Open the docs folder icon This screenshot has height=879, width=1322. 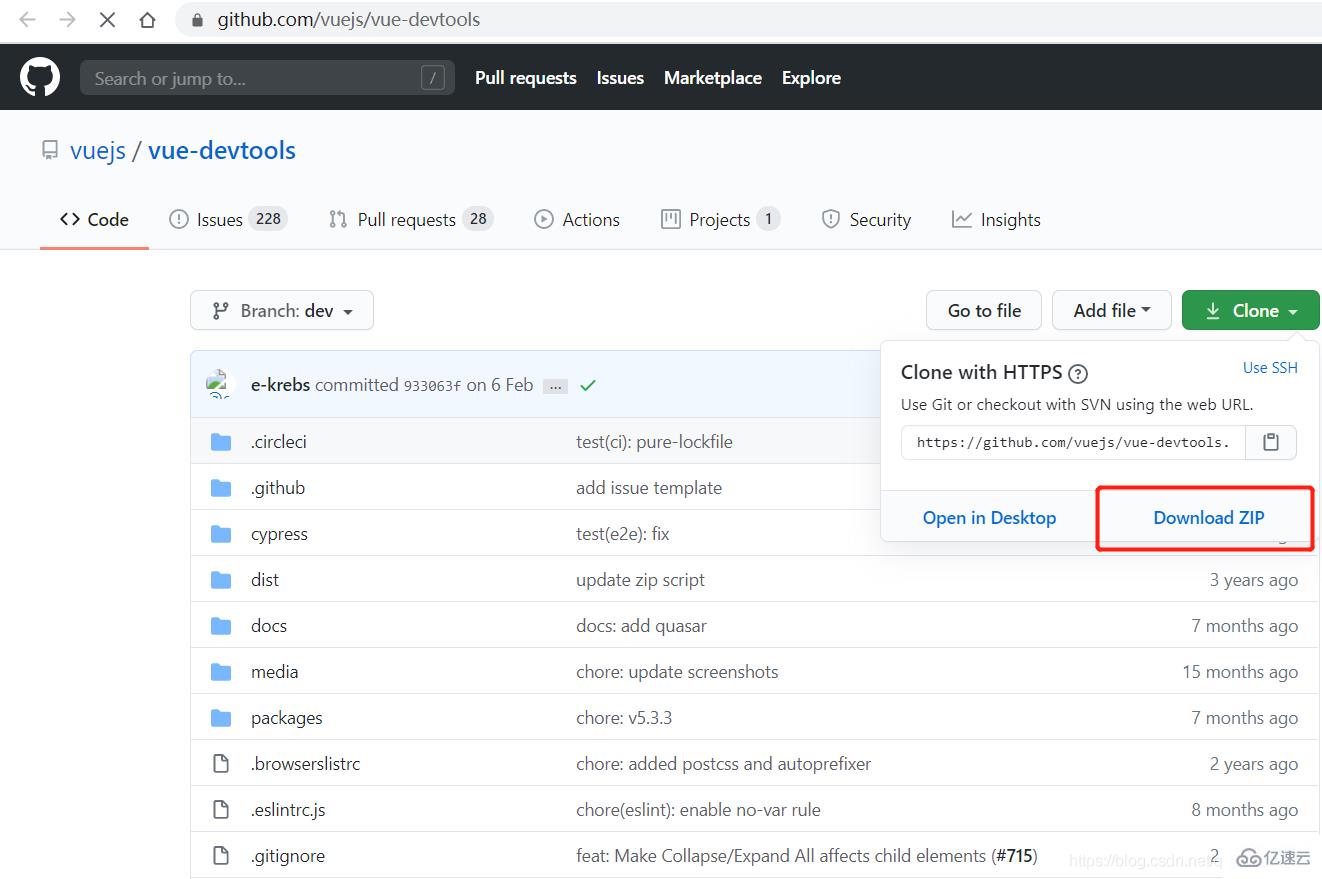221,626
